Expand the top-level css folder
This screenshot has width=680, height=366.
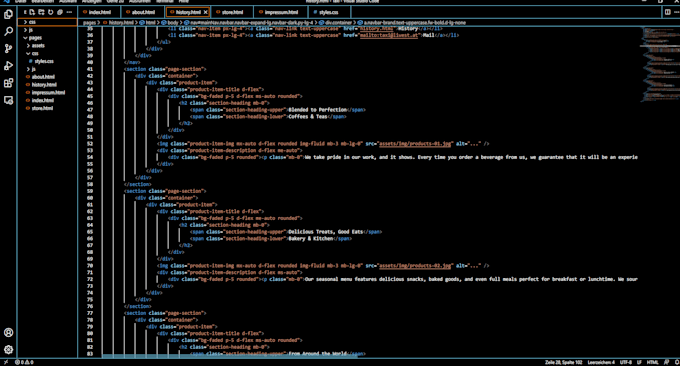(x=47, y=22)
